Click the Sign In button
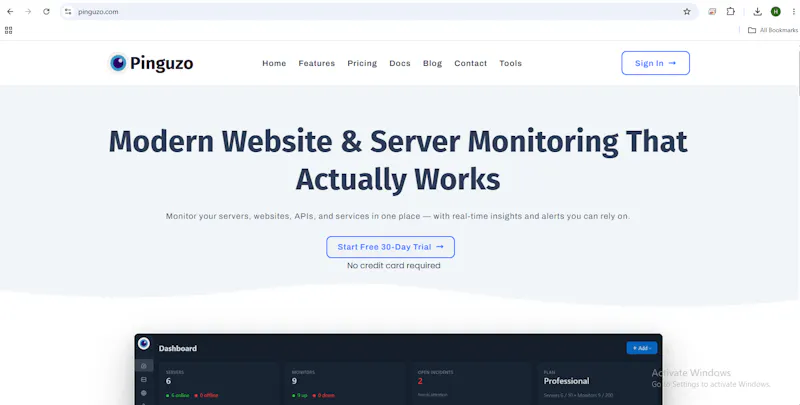 656,63
